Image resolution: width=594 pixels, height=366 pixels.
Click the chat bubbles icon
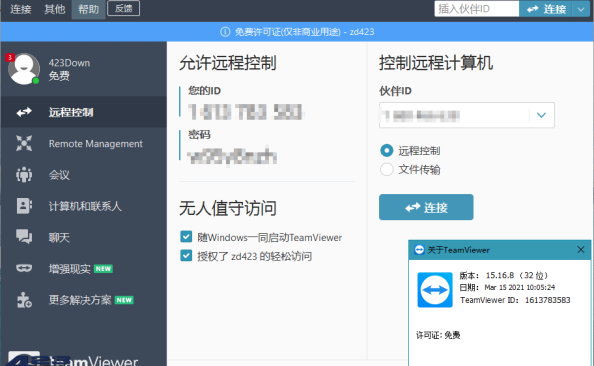pyautogui.click(x=24, y=237)
